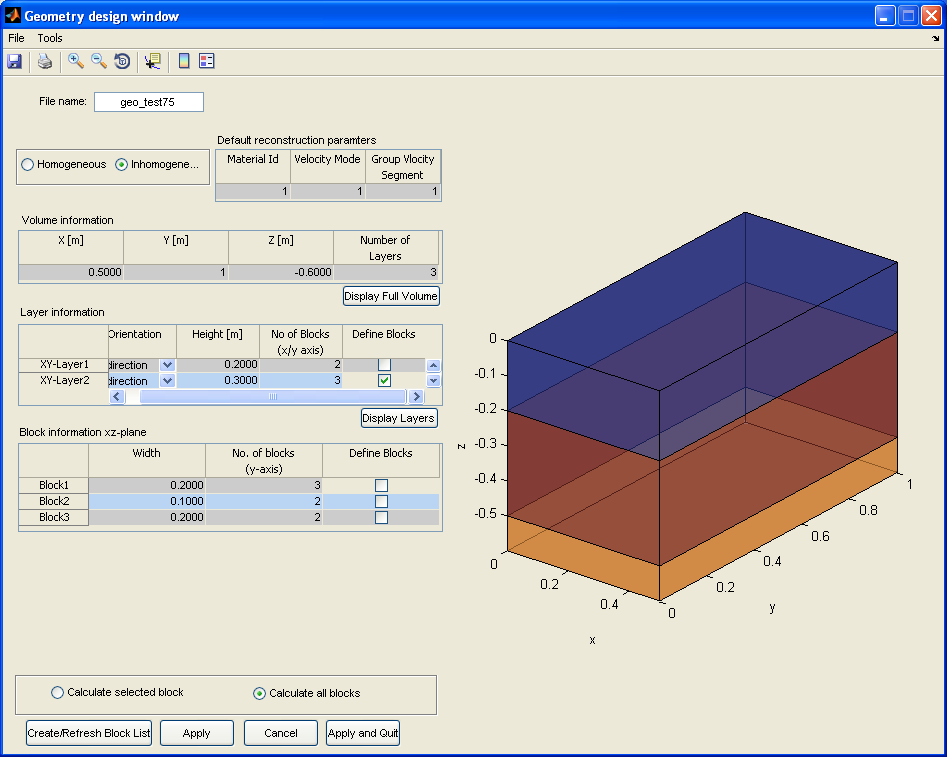Select the Block3 width cell 0.2000
Screen dimensions: 947x757
(147, 517)
